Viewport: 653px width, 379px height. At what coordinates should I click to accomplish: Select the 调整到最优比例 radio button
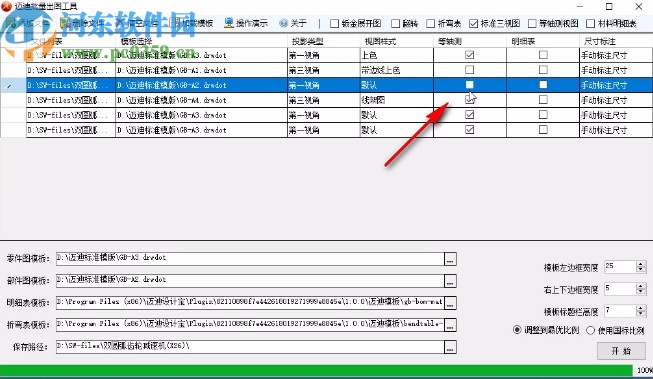(x=517, y=330)
